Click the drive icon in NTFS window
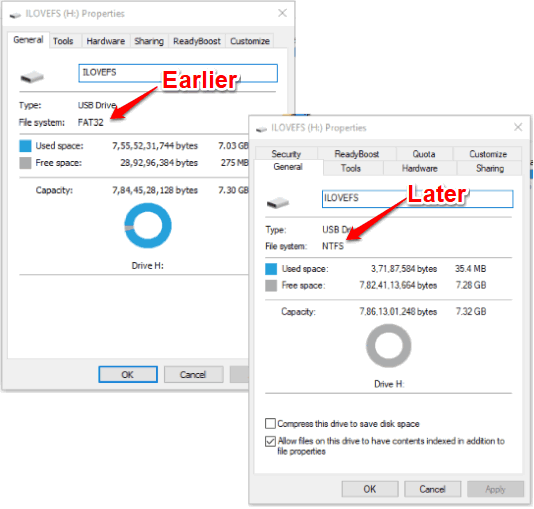 click(x=278, y=203)
